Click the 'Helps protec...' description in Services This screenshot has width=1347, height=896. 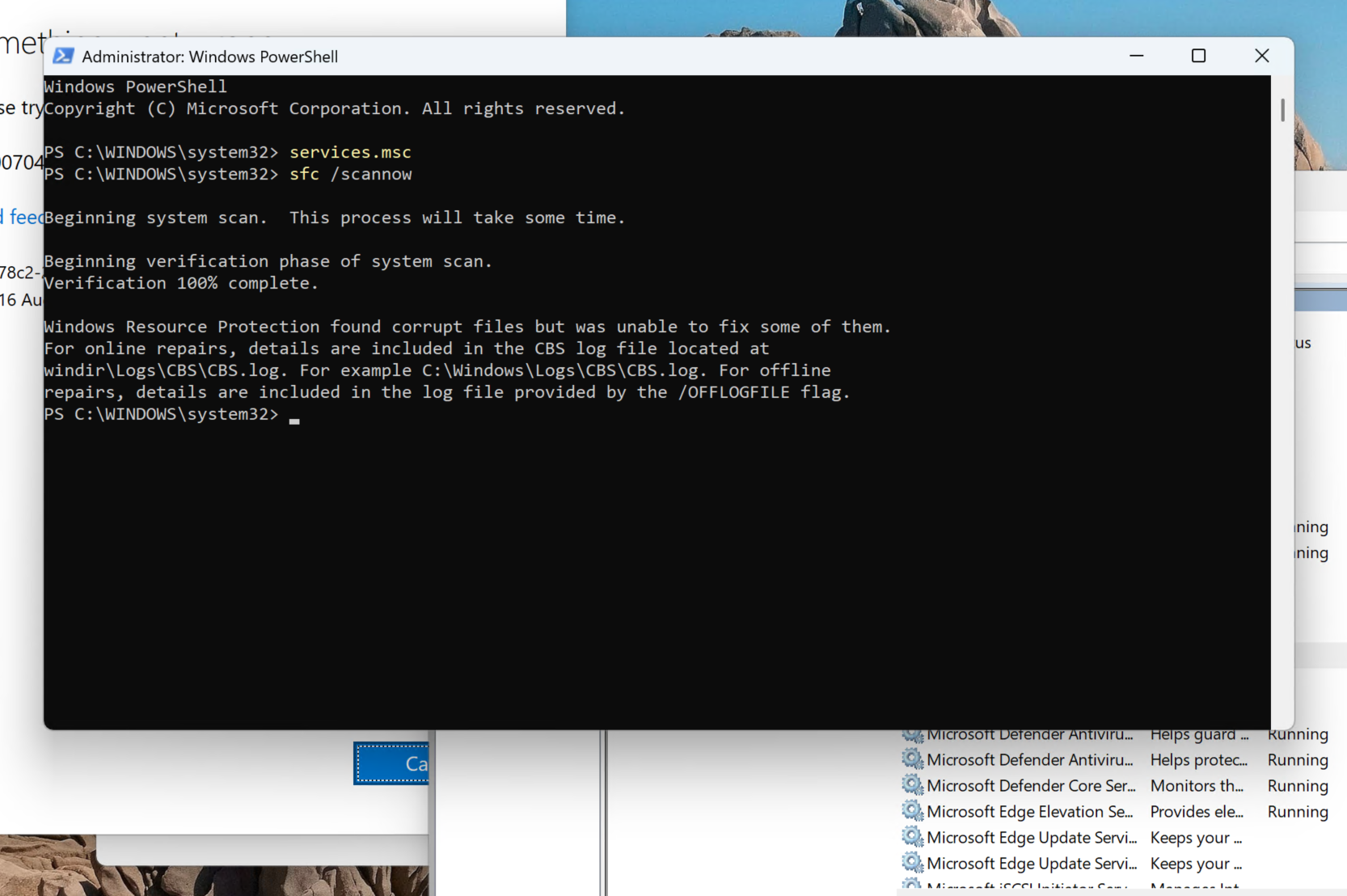1199,760
